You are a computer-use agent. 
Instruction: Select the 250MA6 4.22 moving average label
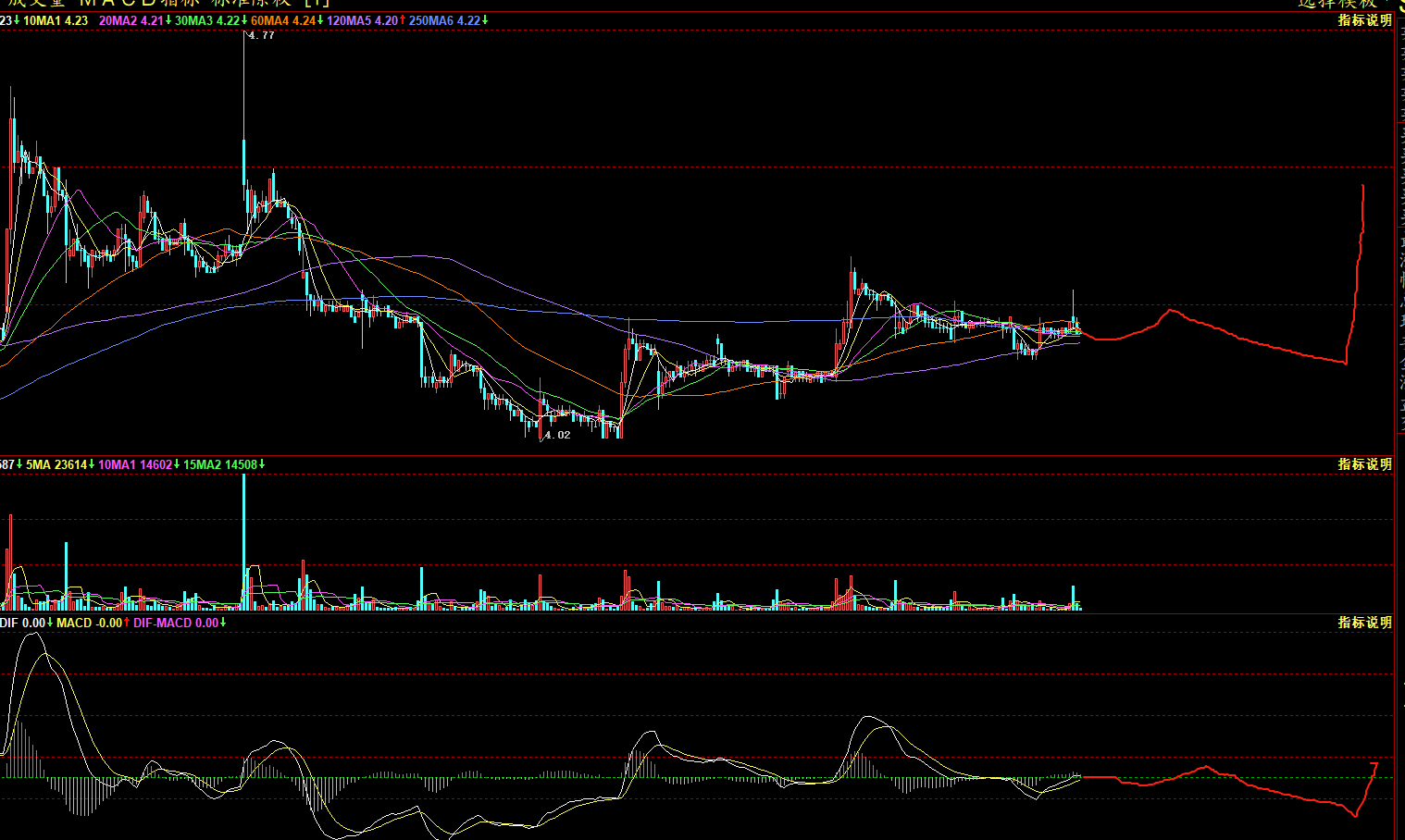pyautogui.click(x=448, y=20)
